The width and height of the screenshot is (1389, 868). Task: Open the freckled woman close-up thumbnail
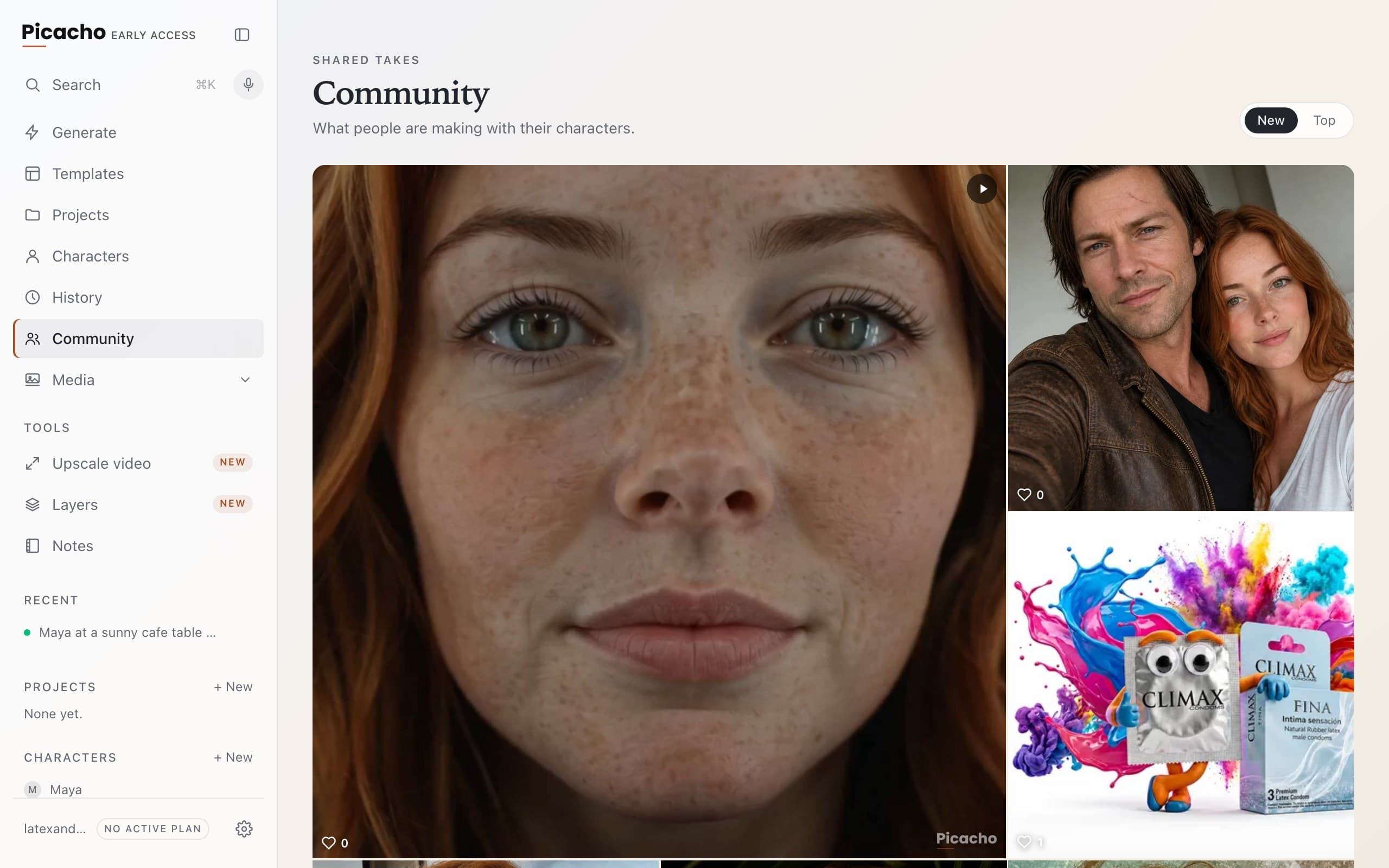point(659,512)
